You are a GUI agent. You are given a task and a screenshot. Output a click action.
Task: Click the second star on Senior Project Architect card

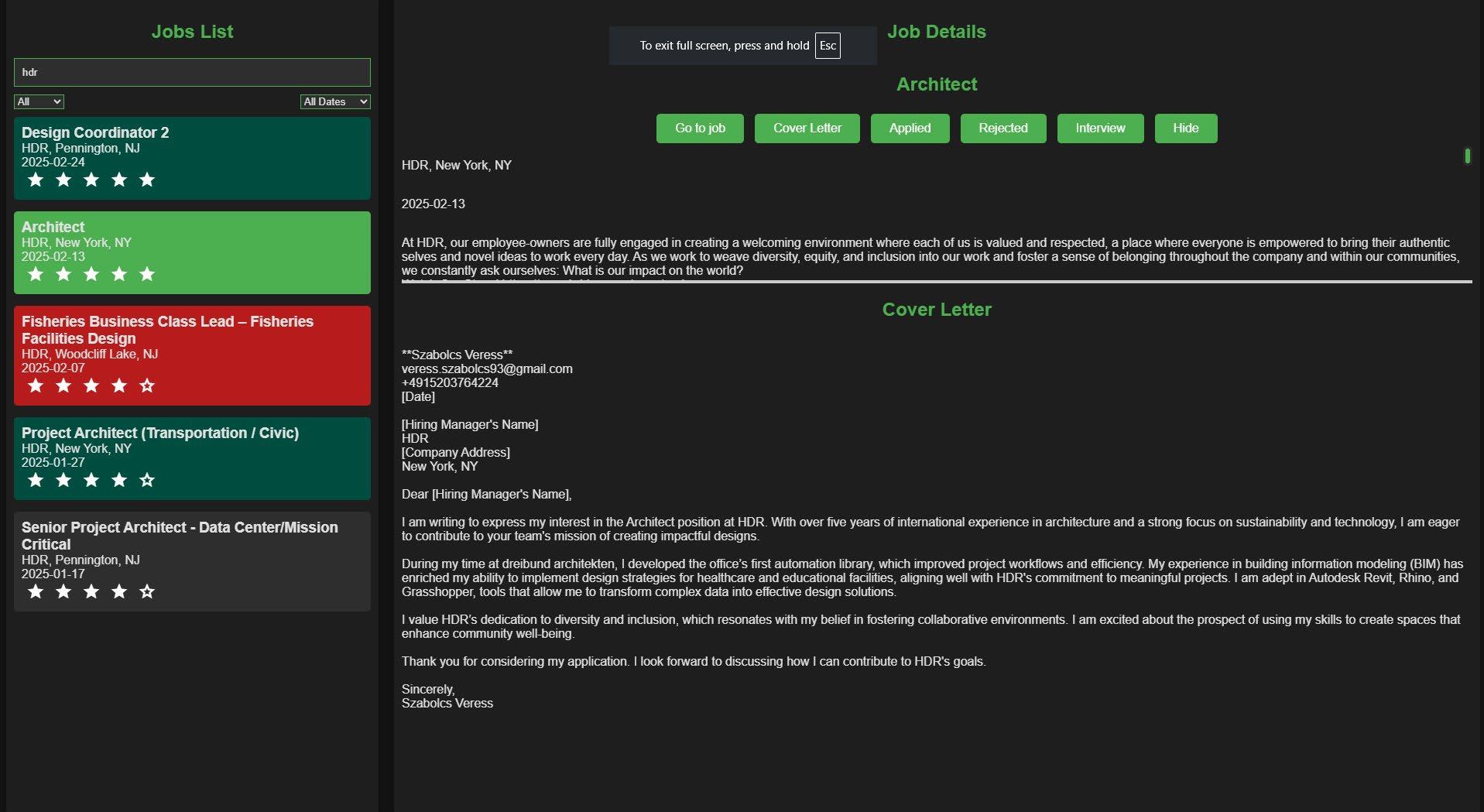click(63, 592)
